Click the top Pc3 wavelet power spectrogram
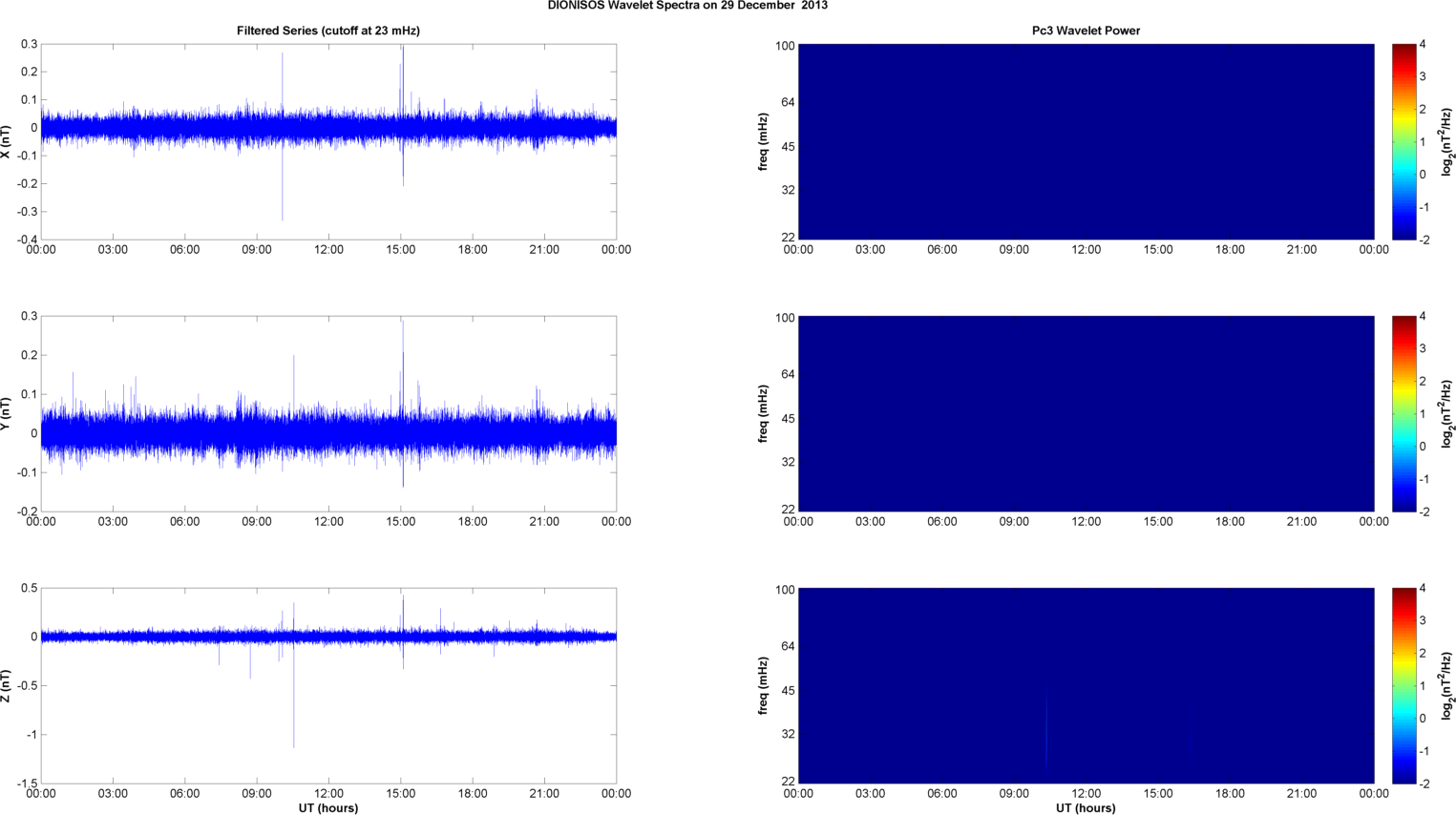The height and width of the screenshot is (815, 1456). click(1086, 141)
